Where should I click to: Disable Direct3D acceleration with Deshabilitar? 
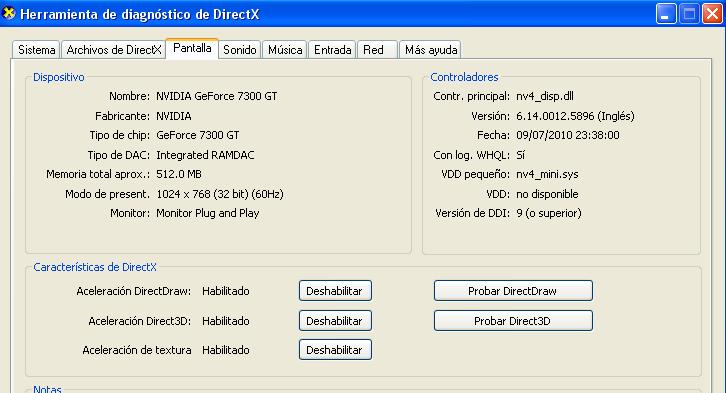pos(335,321)
